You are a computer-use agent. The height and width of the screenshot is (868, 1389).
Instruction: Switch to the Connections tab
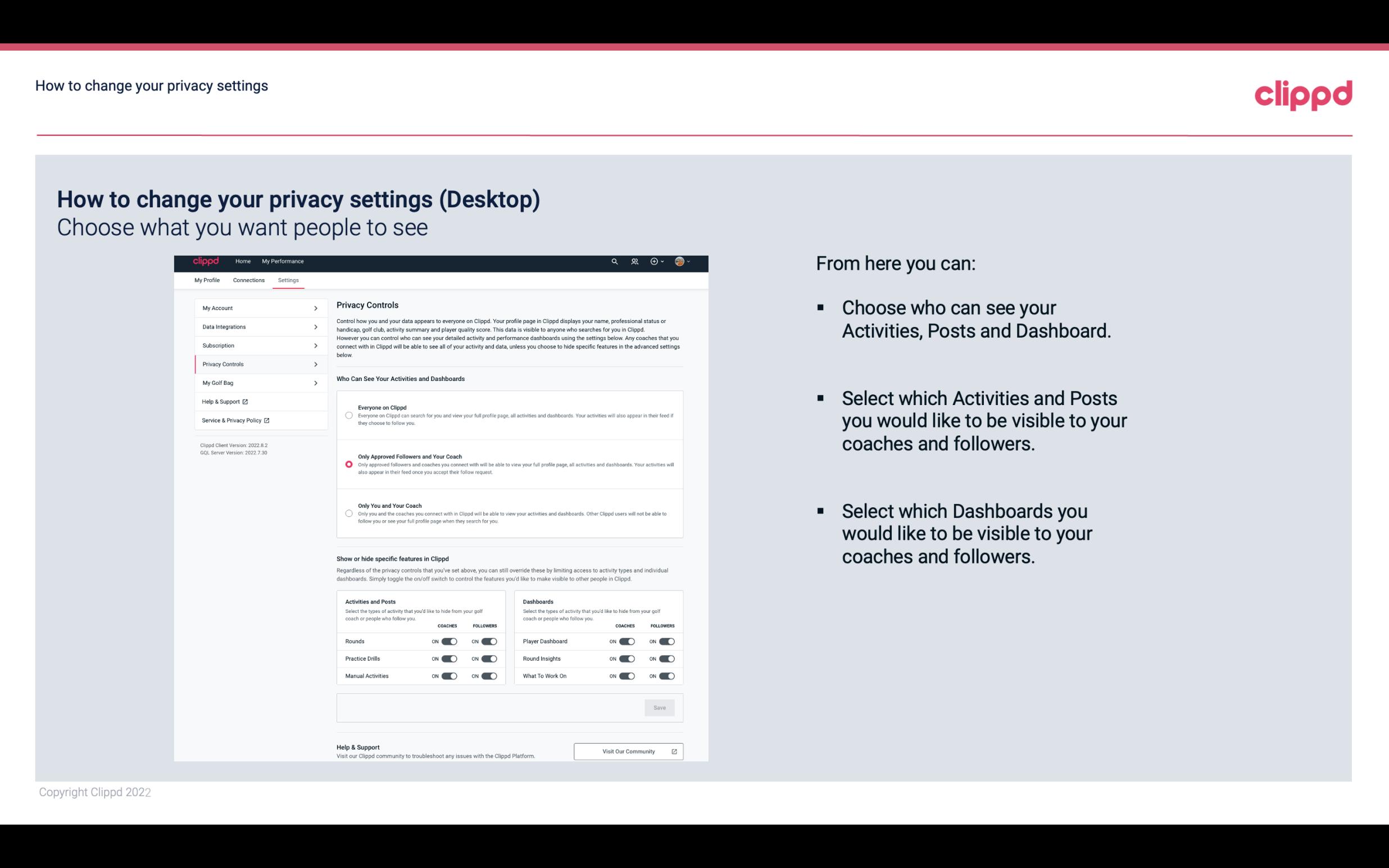click(248, 280)
